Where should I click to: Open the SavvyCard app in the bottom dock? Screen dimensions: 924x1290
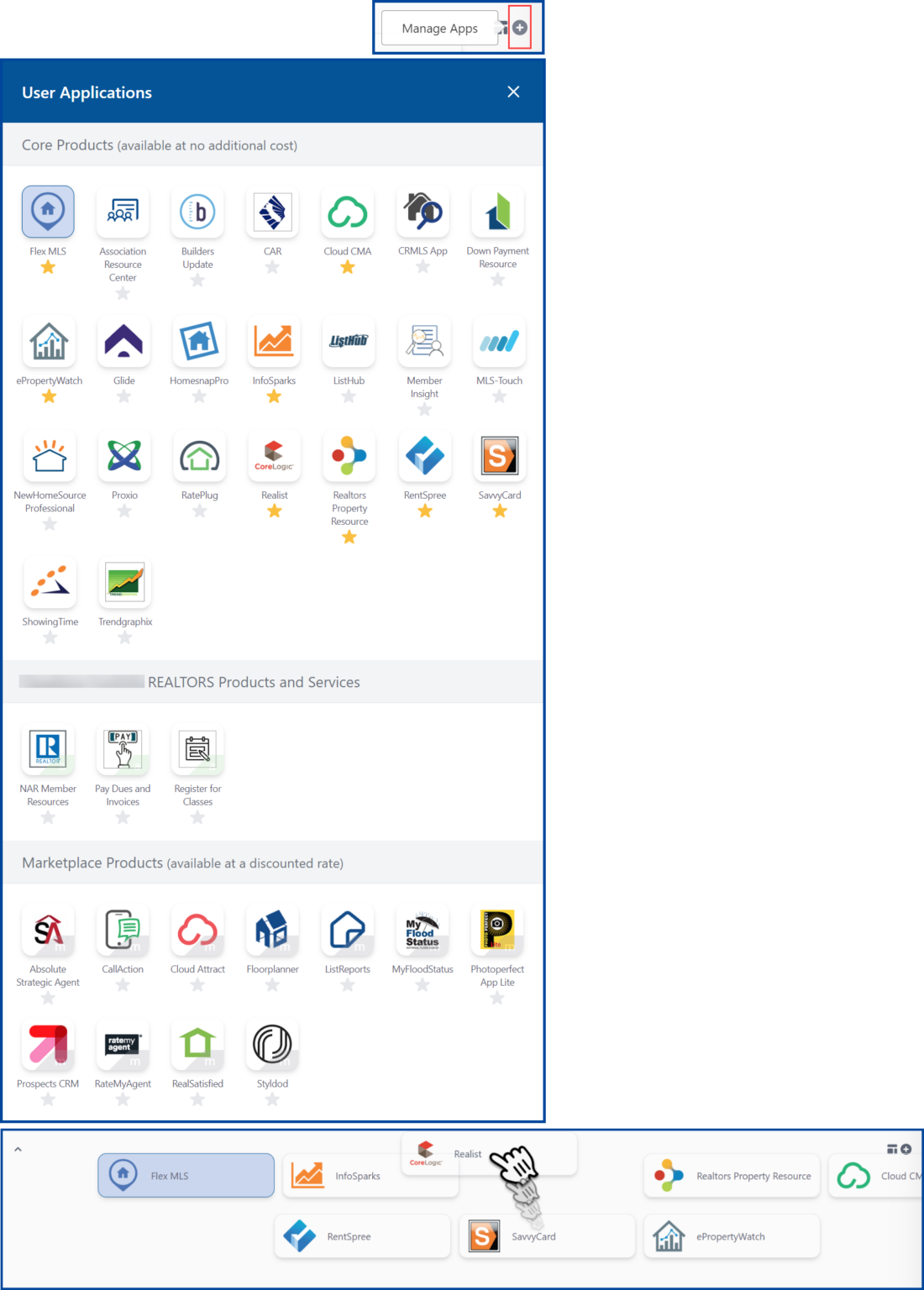(546, 1235)
